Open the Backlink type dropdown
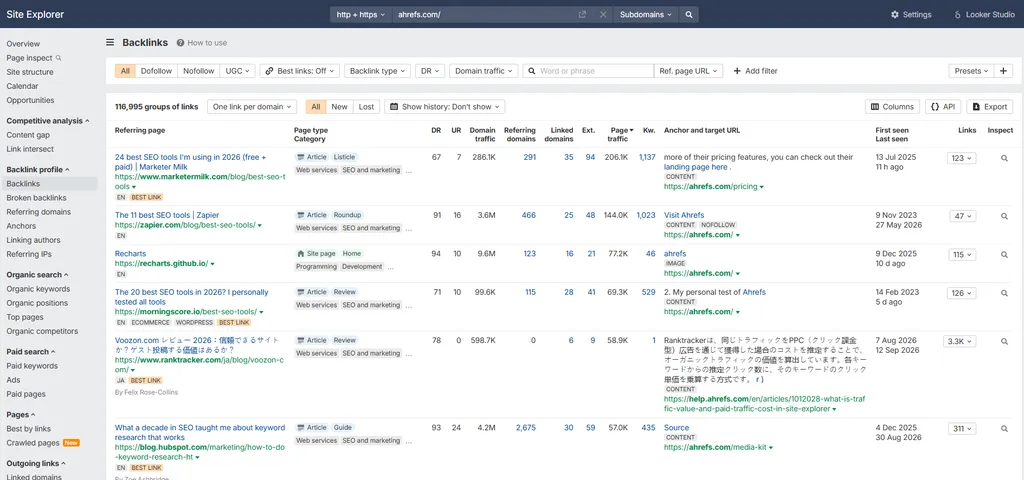The image size is (1024, 480). pyautogui.click(x=377, y=71)
